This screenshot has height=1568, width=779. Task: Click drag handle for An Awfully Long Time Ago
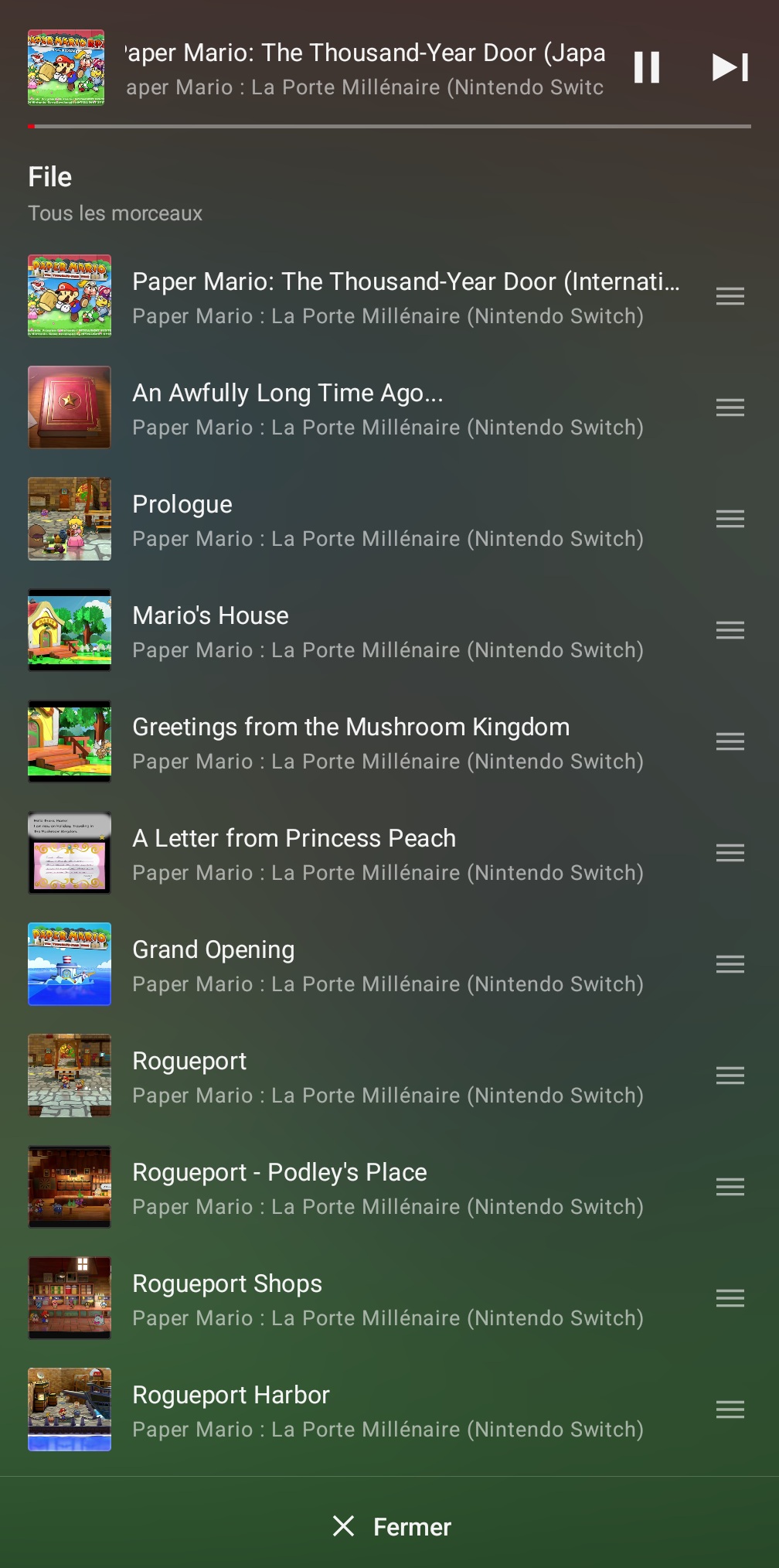click(x=730, y=407)
